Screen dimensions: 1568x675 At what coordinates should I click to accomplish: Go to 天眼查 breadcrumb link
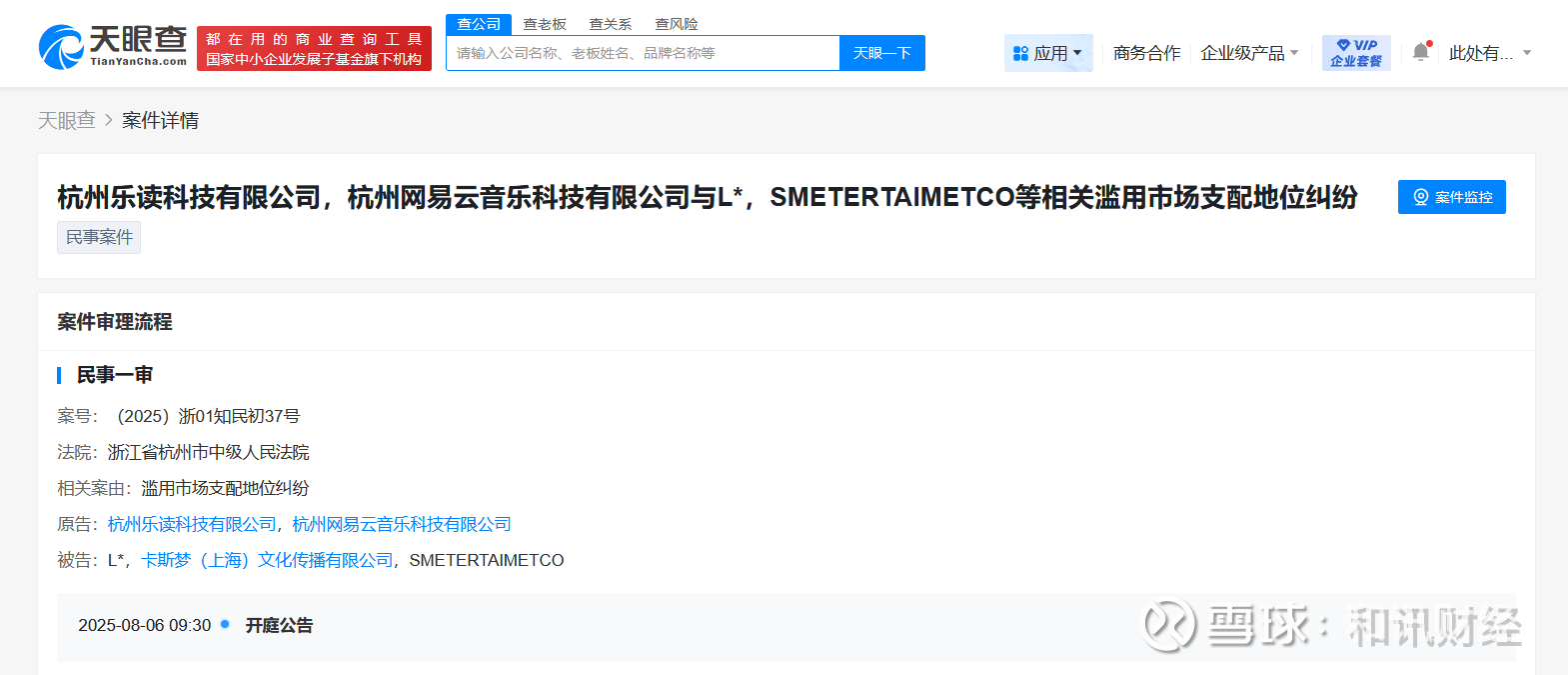(x=67, y=120)
